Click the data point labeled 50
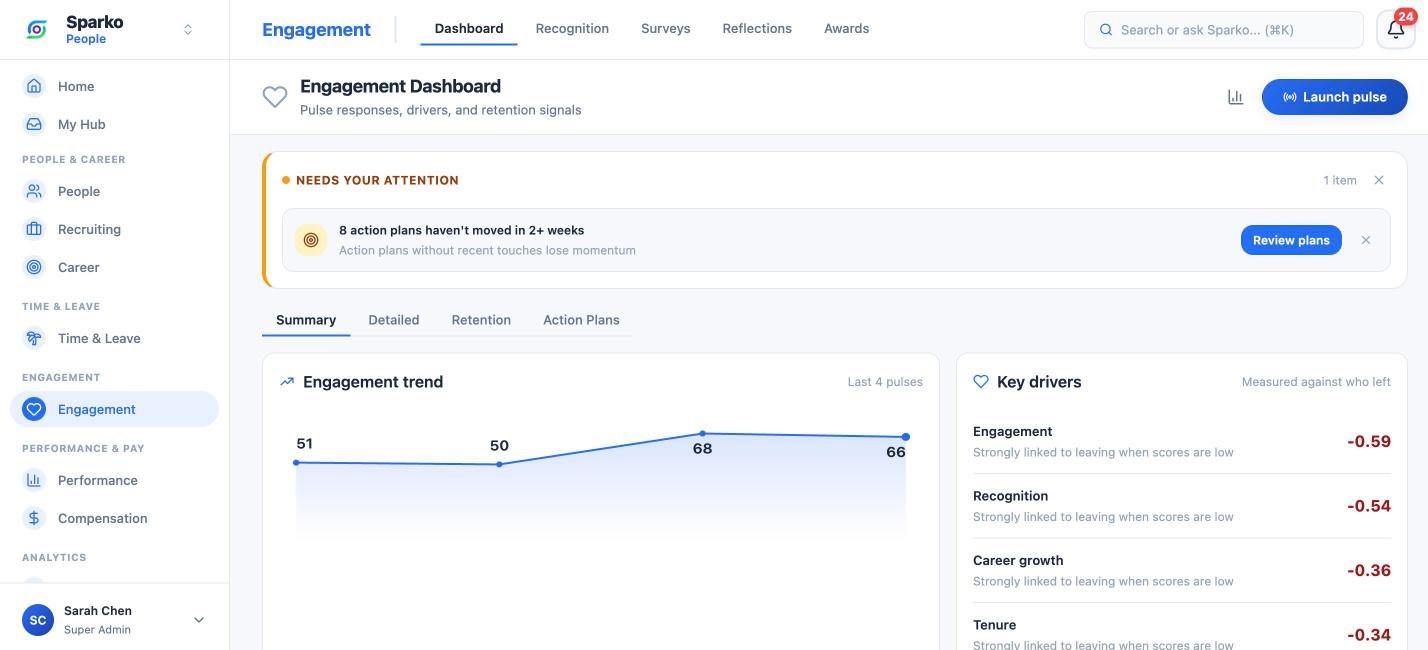The width and height of the screenshot is (1428, 650). [x=499, y=464]
